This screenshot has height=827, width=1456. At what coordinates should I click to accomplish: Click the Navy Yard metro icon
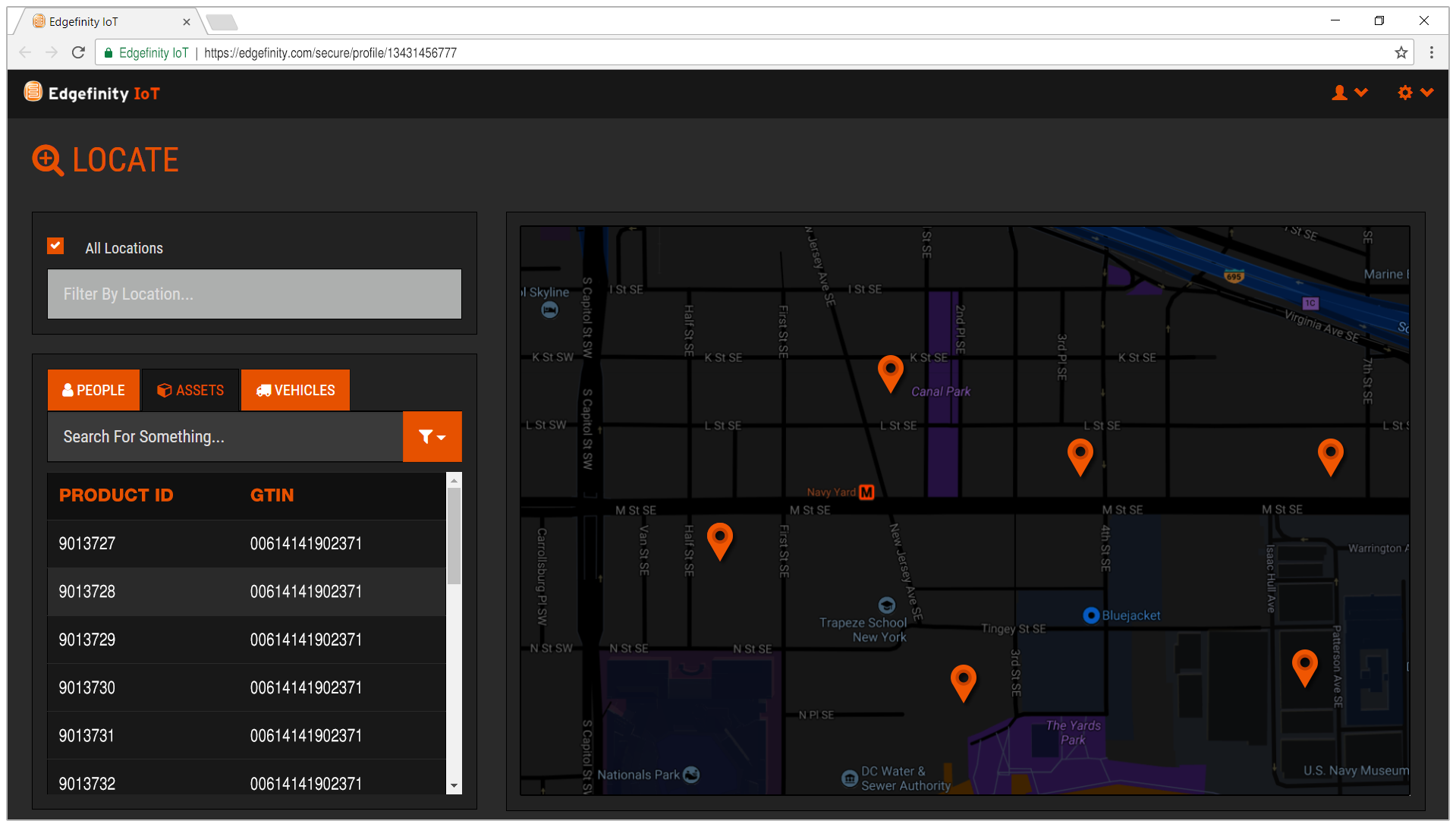(866, 492)
